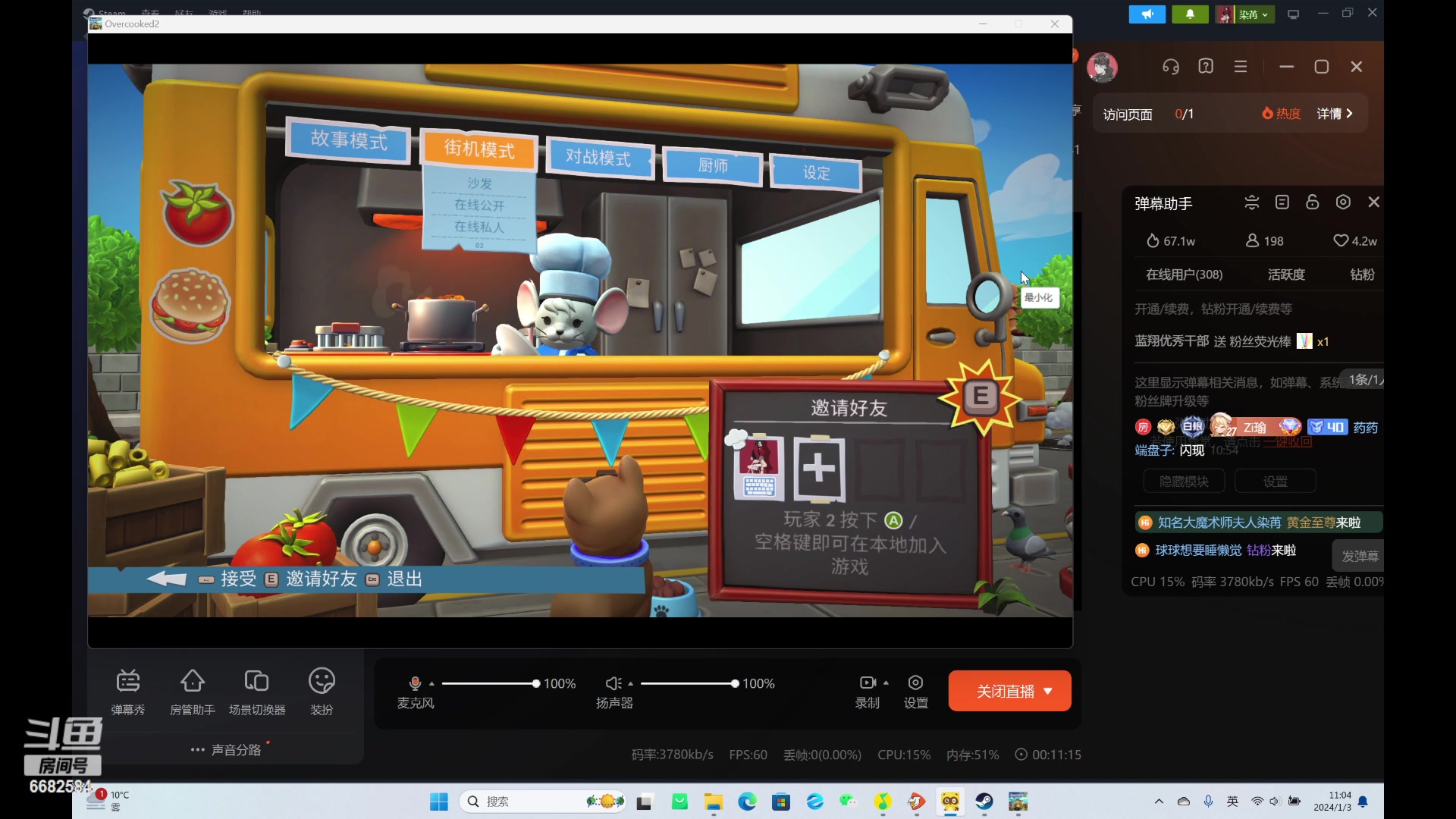The image size is (1456, 819).
Task: Click the green notification bell in Steam
Action: pyautogui.click(x=1190, y=14)
